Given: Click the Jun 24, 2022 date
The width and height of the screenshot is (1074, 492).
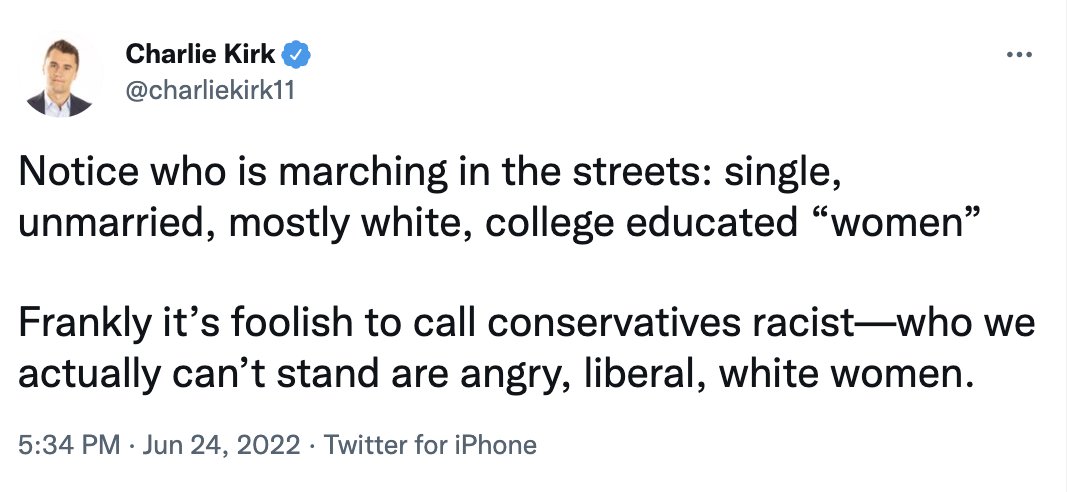Looking at the screenshot, I should pos(221,445).
